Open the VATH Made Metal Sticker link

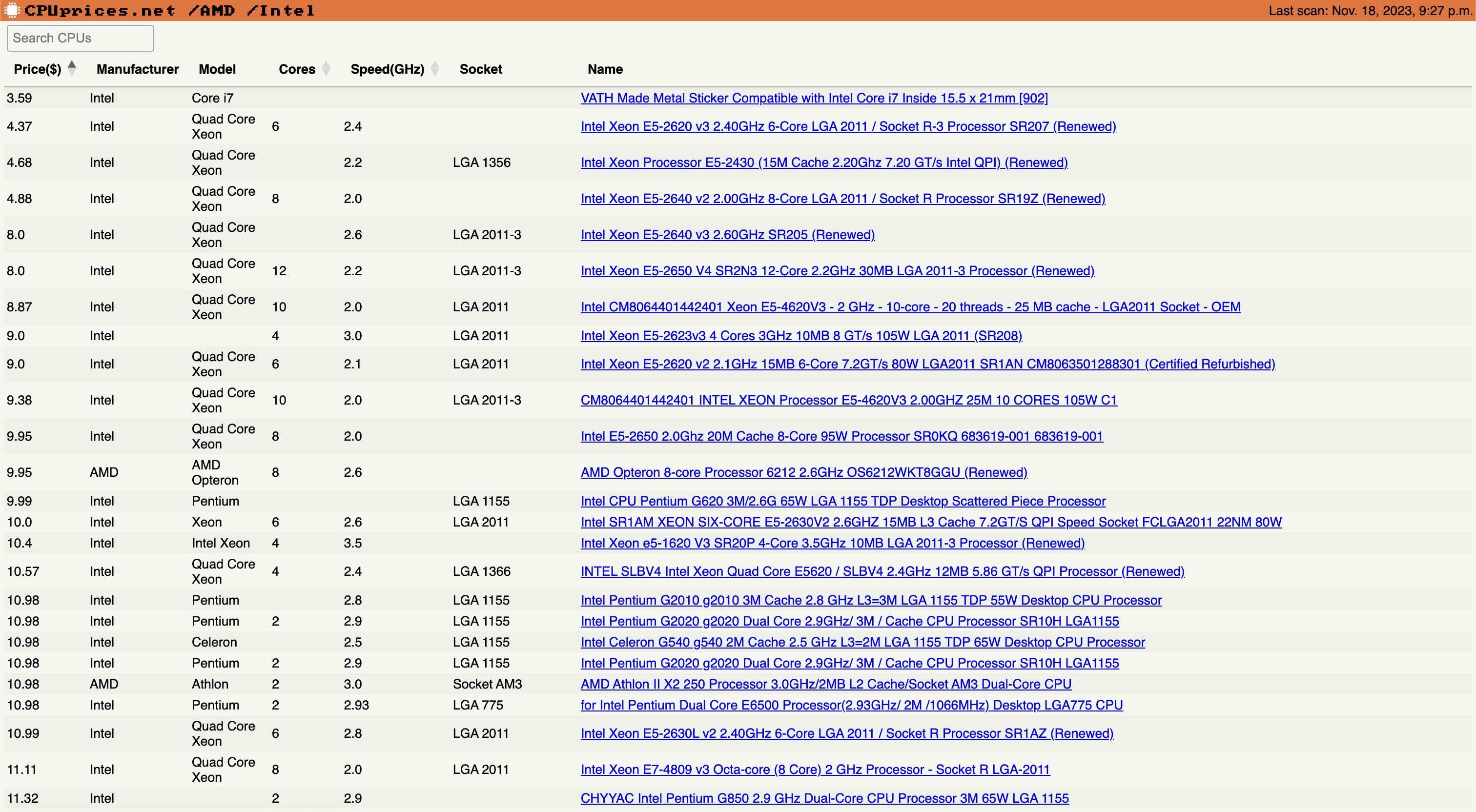pos(814,98)
